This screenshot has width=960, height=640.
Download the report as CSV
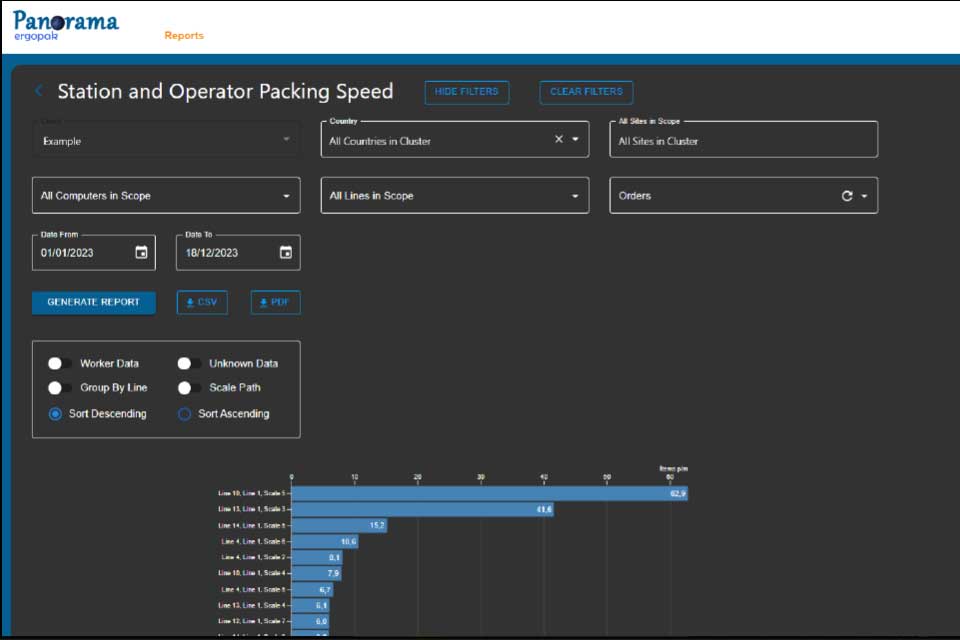coord(202,303)
